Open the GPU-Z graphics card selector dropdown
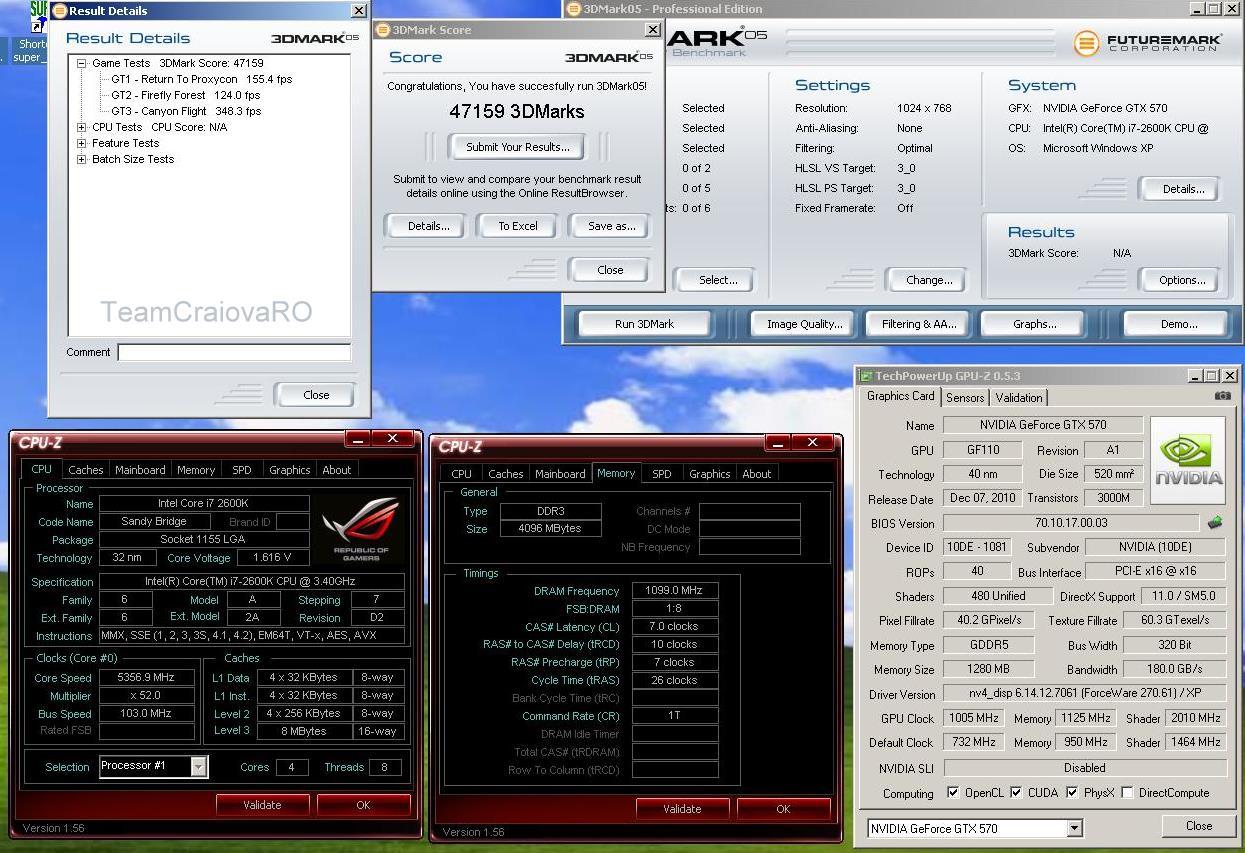The image size is (1245, 853). point(1075,828)
